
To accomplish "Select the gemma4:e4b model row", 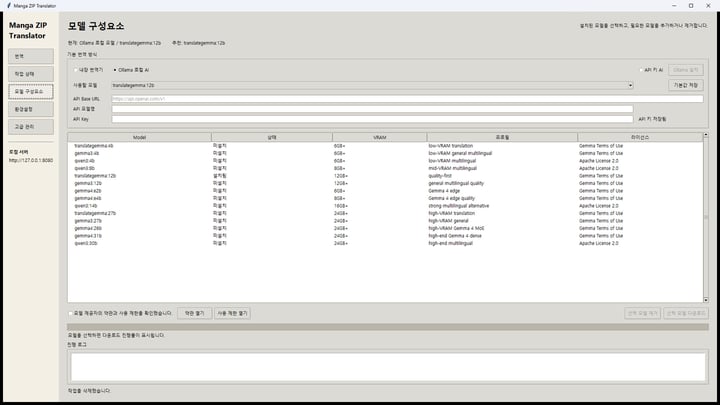I will 385,198.
